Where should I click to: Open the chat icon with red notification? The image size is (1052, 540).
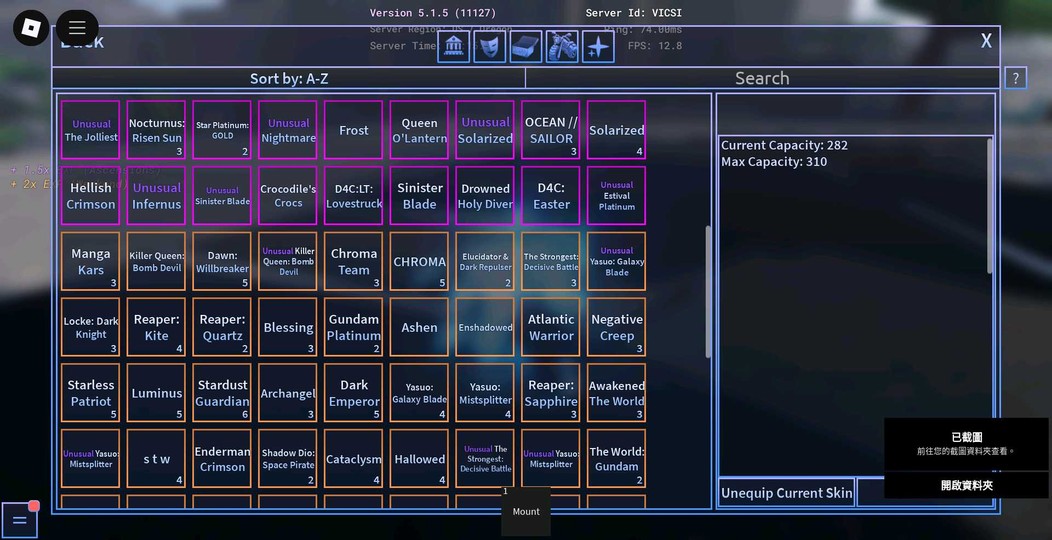(19, 520)
